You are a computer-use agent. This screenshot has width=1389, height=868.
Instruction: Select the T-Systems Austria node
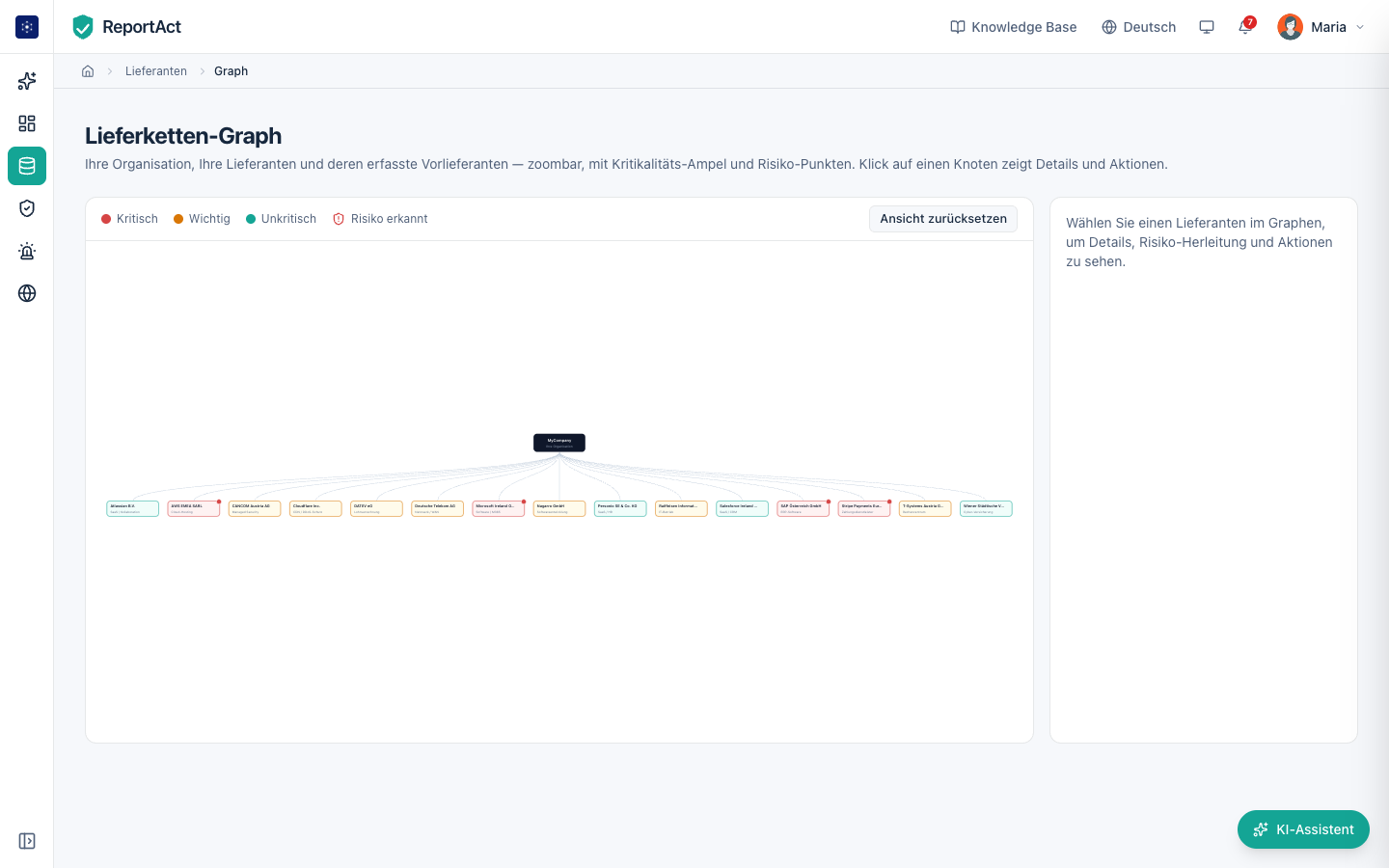(925, 508)
